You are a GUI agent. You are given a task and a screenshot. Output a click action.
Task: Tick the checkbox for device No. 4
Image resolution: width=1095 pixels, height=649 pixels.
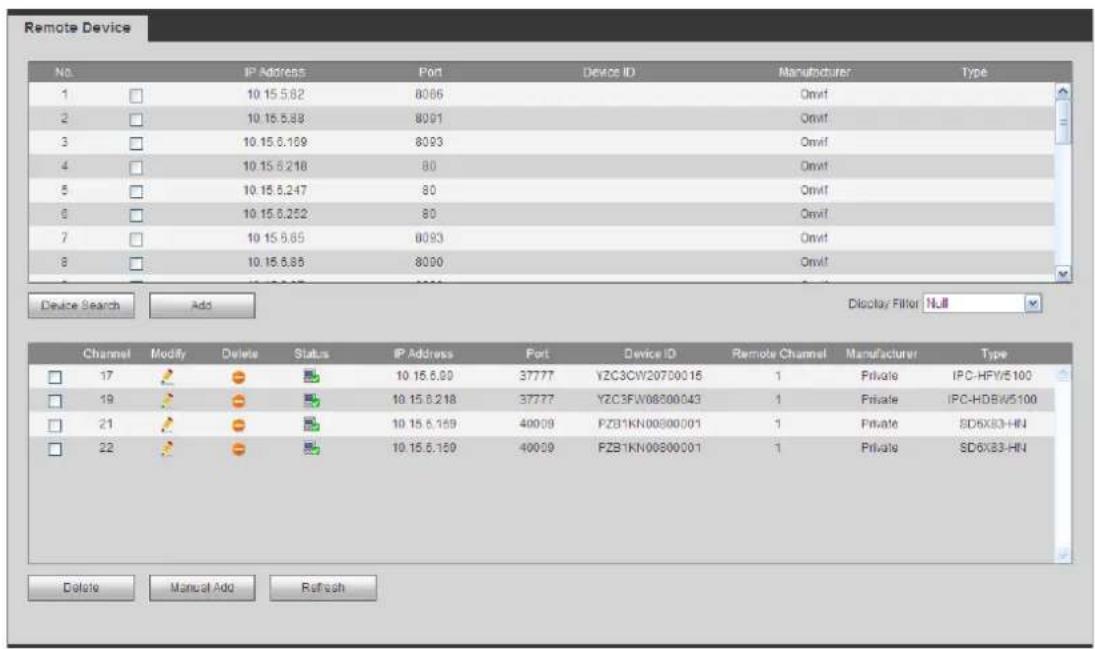(x=136, y=168)
